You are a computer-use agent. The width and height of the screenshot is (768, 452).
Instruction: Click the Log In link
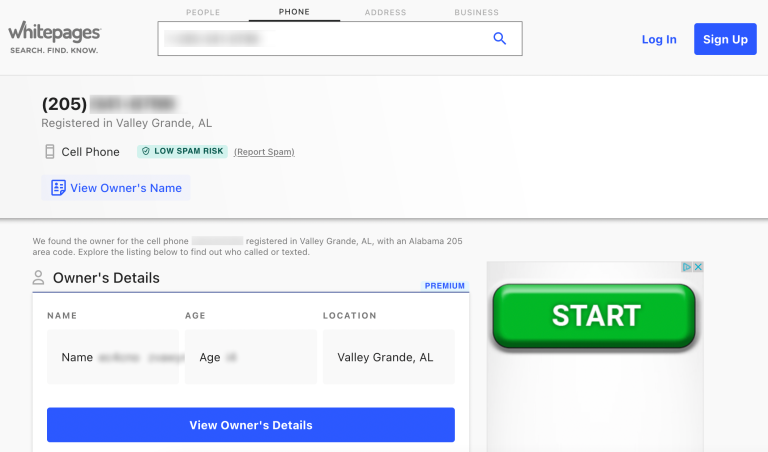point(659,39)
